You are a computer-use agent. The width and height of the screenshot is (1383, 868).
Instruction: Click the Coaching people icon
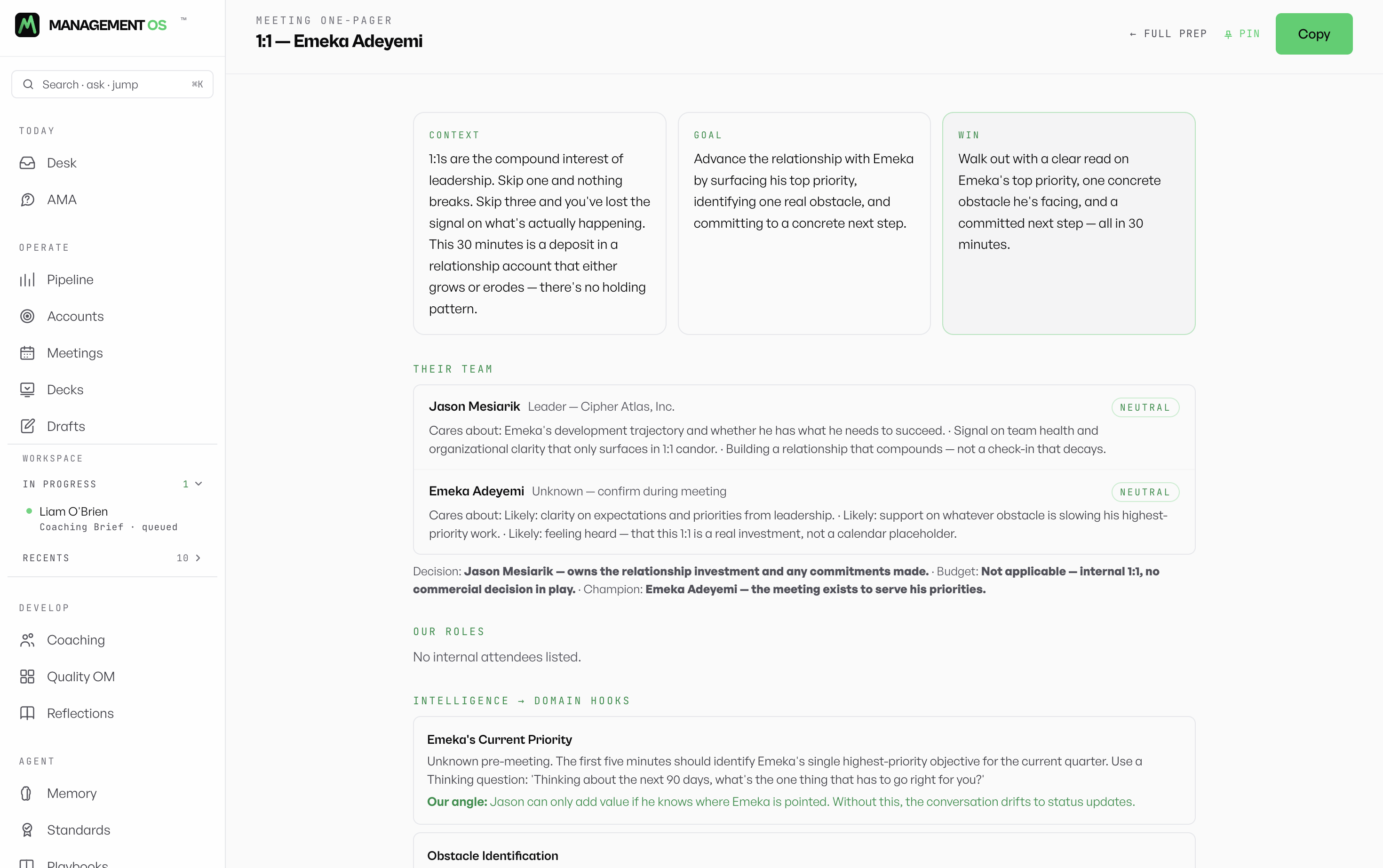pyautogui.click(x=27, y=640)
